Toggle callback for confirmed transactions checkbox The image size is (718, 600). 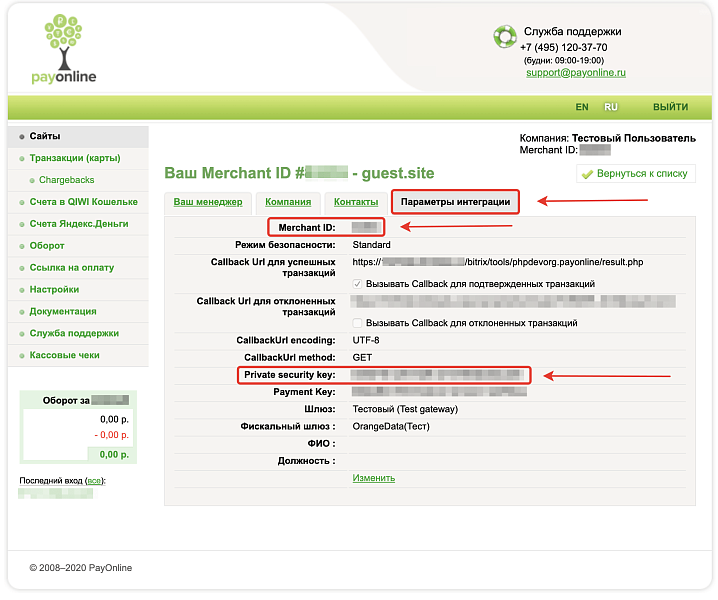point(357,284)
